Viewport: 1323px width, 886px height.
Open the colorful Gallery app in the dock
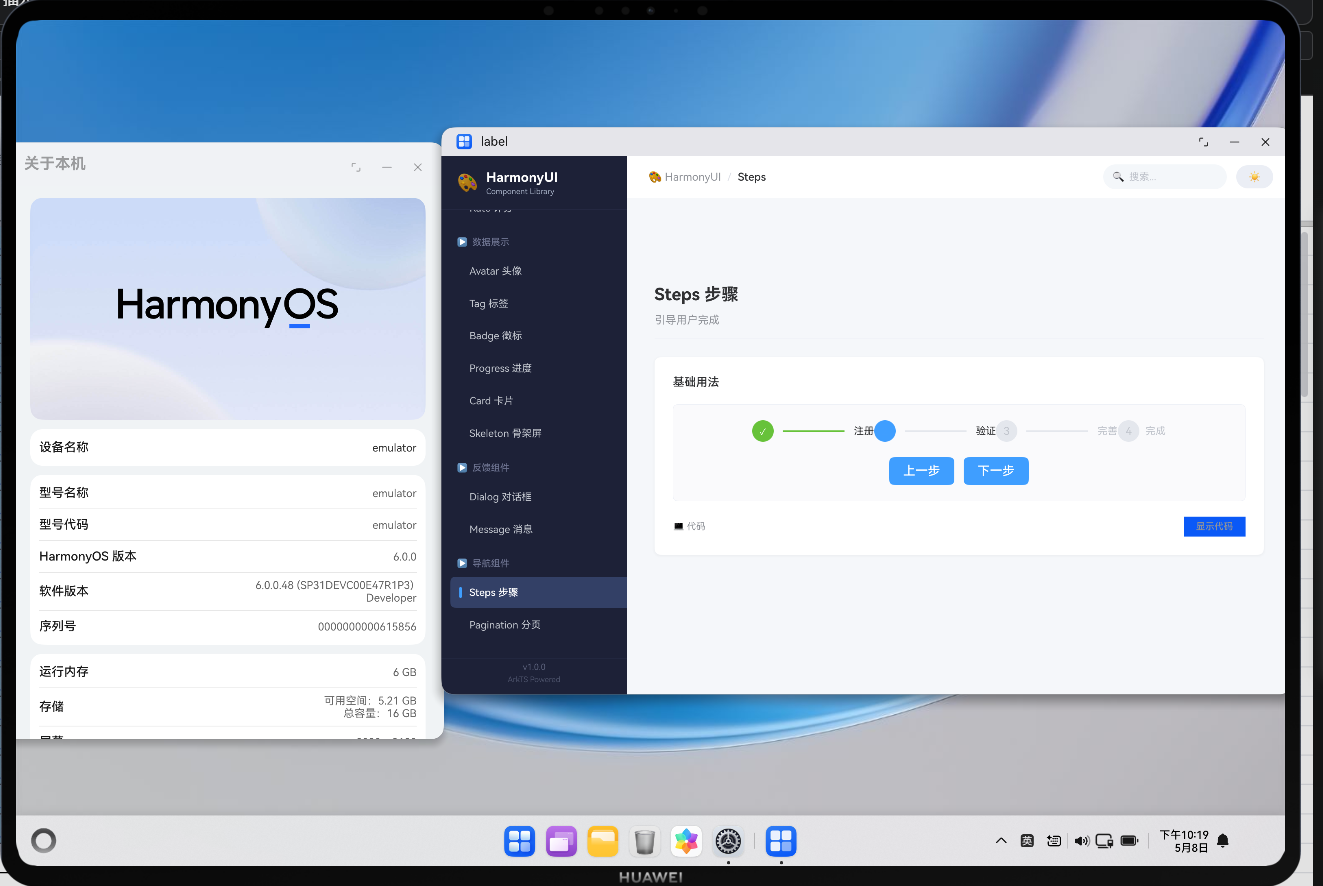point(686,841)
